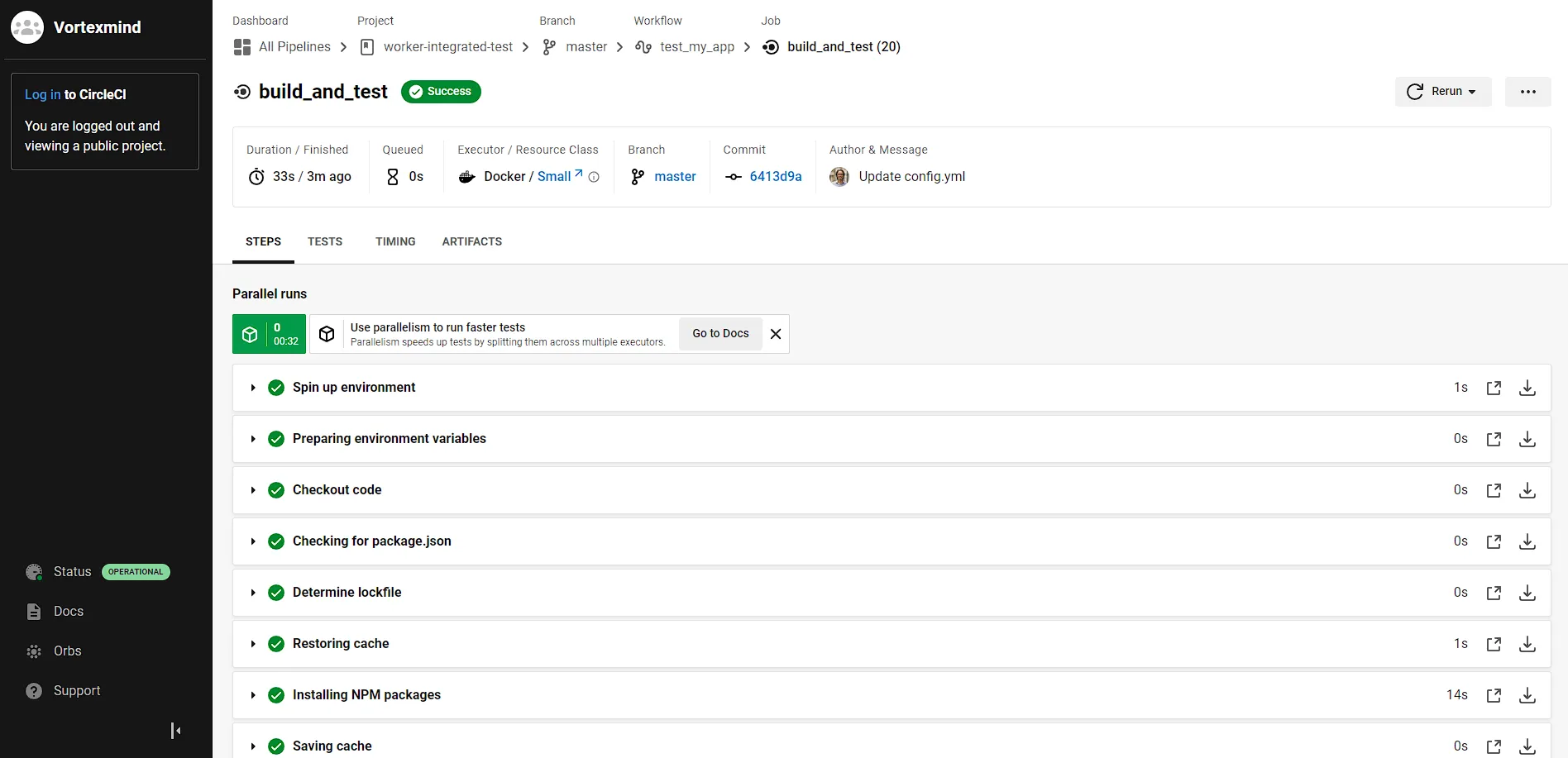Download Spin up environment step output
This screenshot has width=1568, height=758.
pyautogui.click(x=1527, y=388)
